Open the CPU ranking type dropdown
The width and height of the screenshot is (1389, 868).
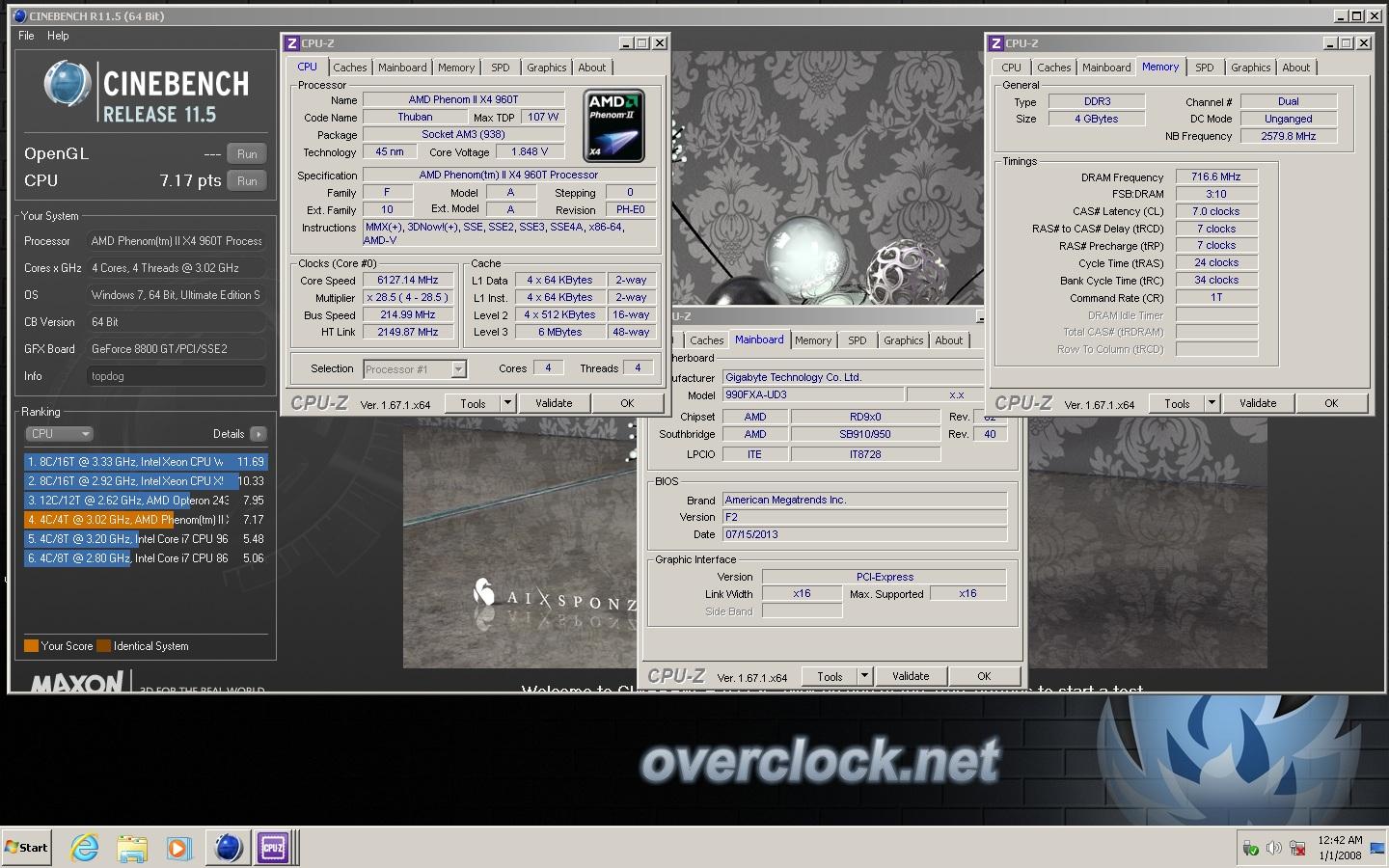pyautogui.click(x=58, y=434)
